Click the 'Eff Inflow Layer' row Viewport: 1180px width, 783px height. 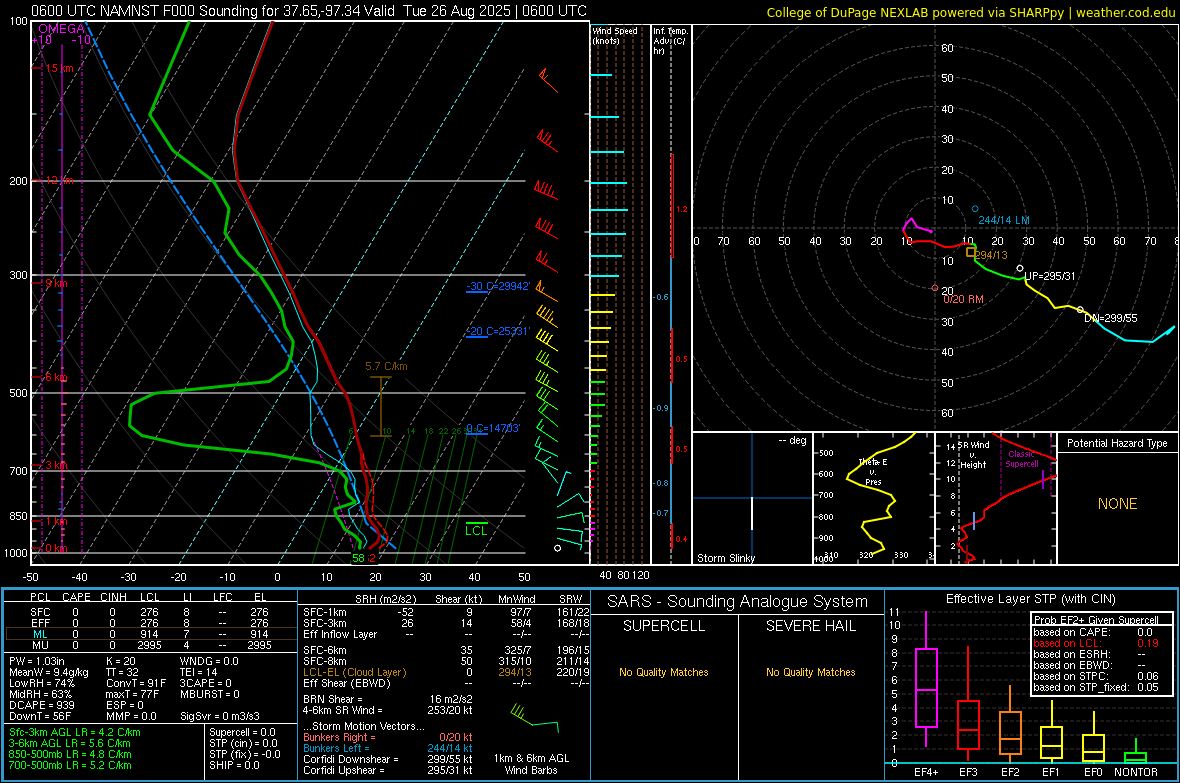point(446,634)
